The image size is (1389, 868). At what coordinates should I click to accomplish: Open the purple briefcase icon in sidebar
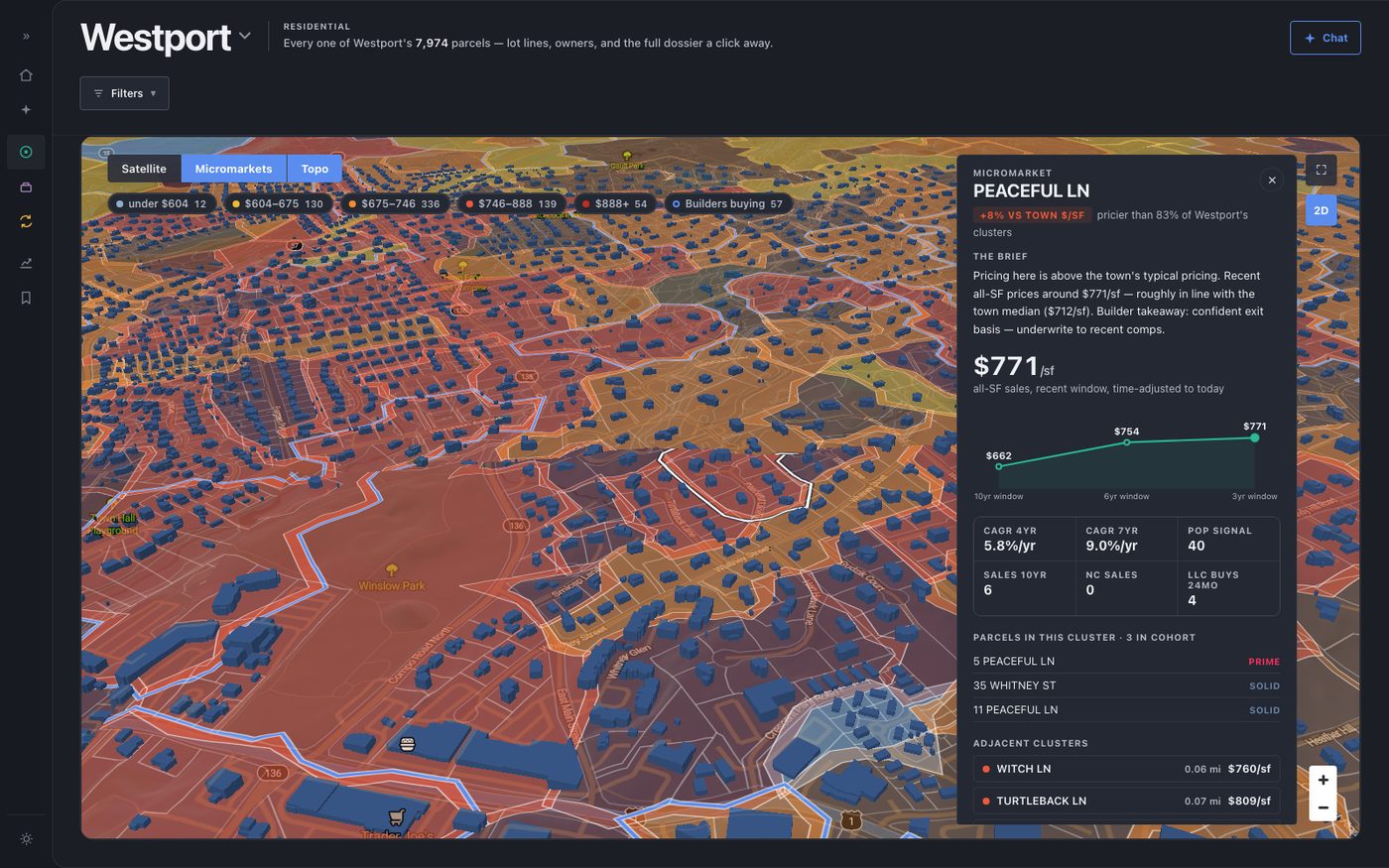coord(26,187)
